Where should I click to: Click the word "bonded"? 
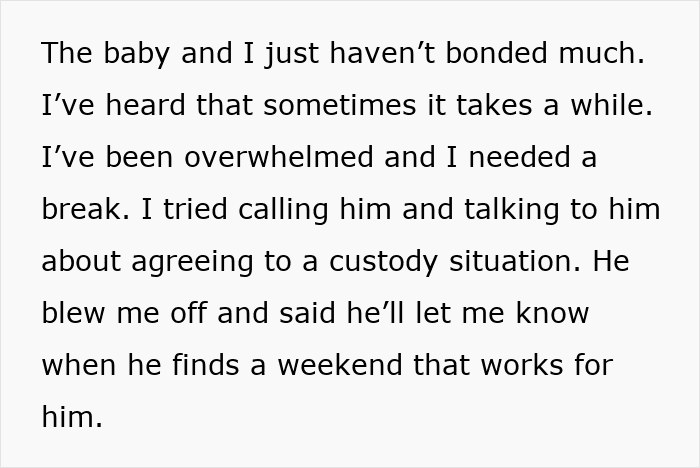pyautogui.click(x=496, y=53)
